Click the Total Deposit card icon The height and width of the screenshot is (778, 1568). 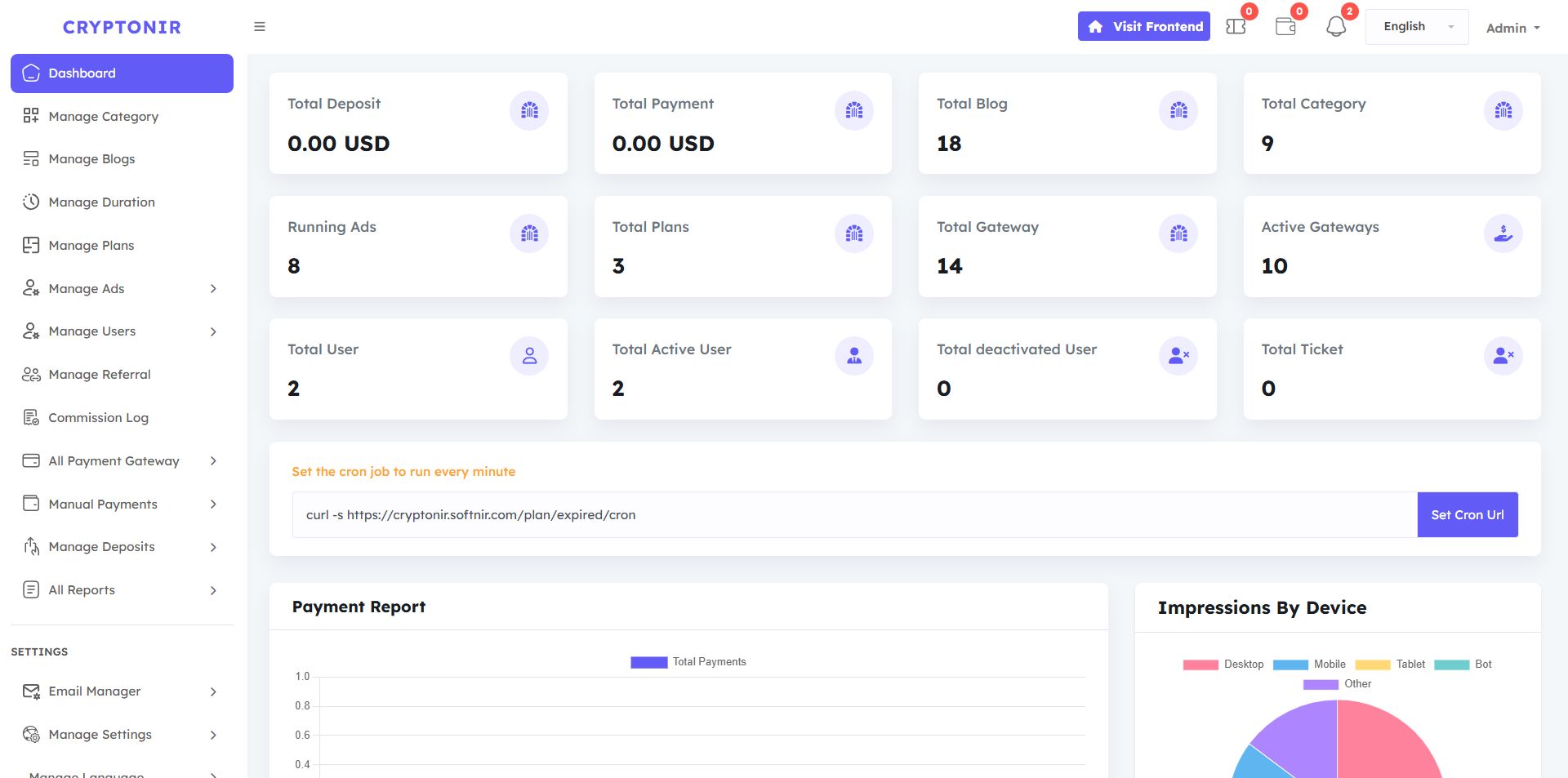click(x=529, y=111)
